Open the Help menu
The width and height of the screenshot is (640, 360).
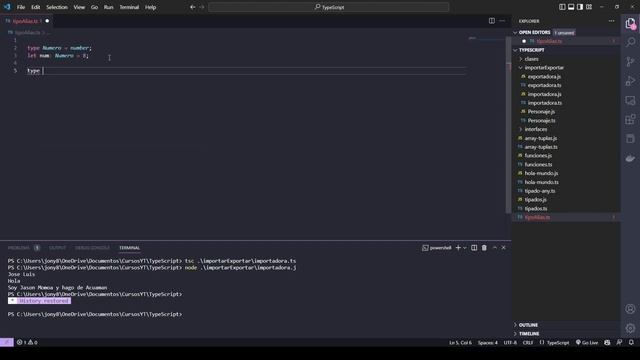pyautogui.click(x=150, y=7)
